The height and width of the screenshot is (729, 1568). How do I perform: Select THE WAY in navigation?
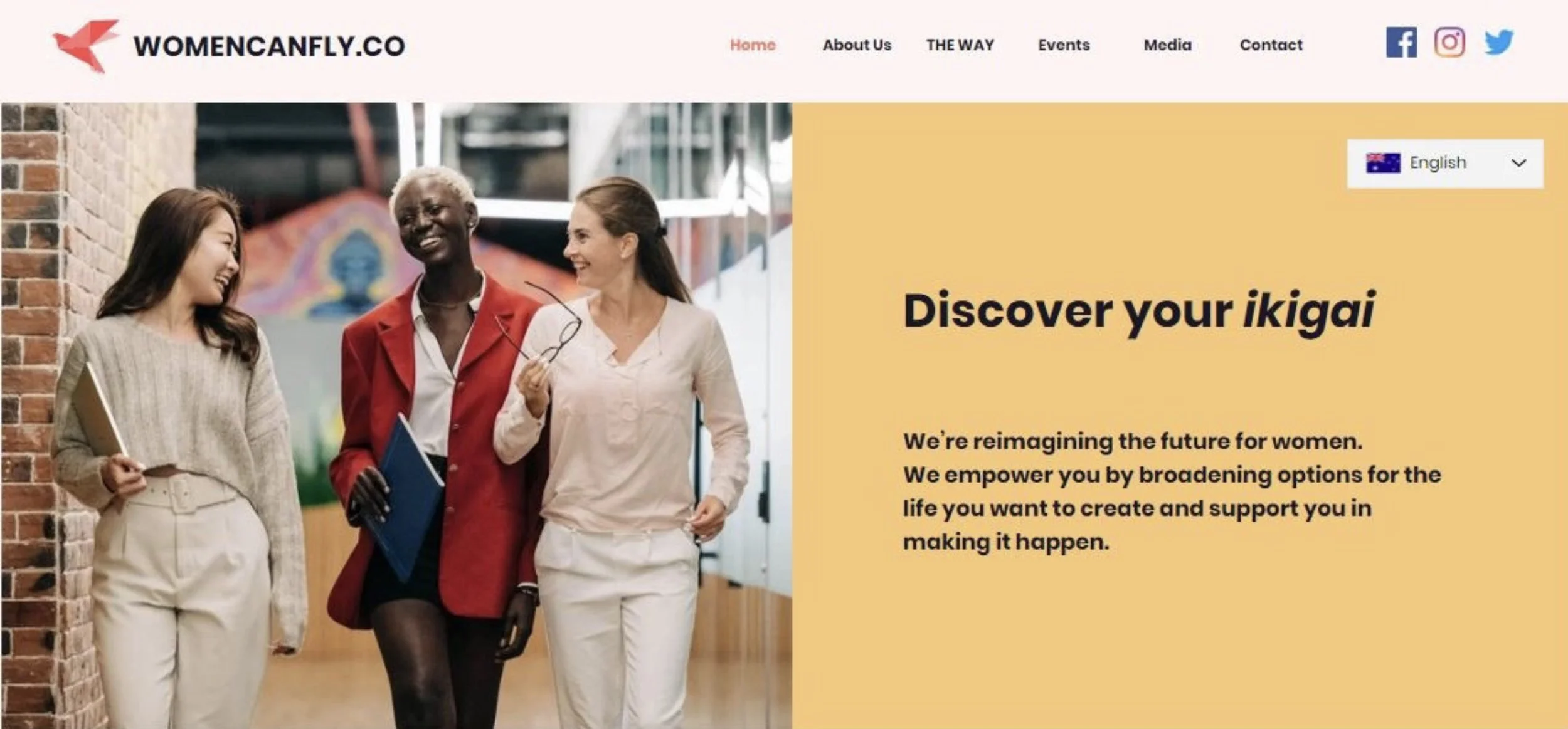tap(960, 45)
